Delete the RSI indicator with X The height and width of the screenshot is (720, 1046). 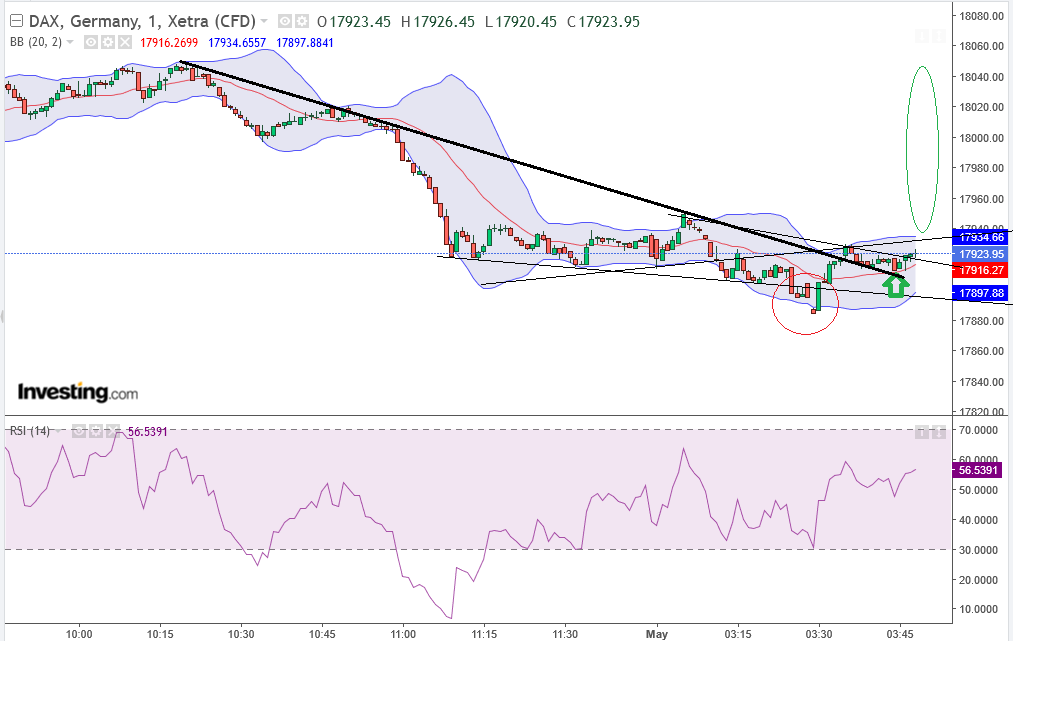[x=110, y=431]
